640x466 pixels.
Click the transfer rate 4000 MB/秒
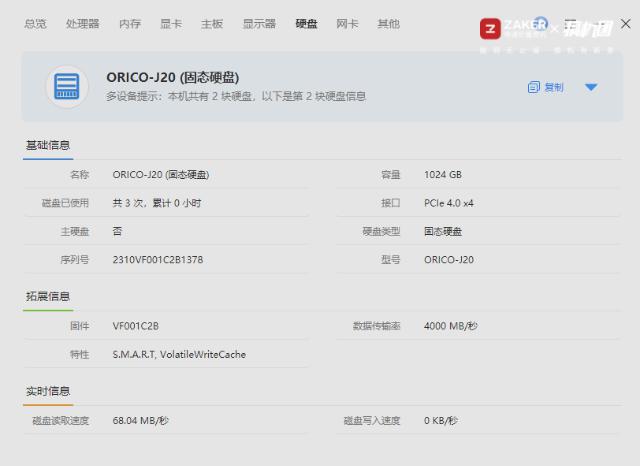tap(451, 326)
